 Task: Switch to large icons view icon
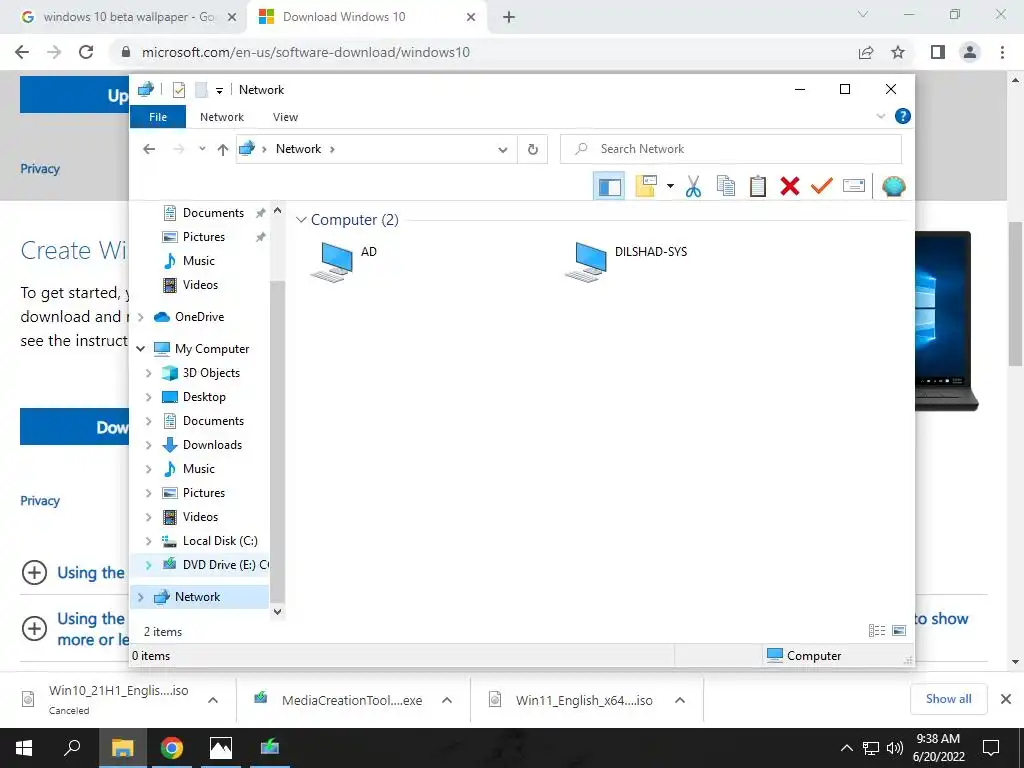pyautogui.click(x=899, y=631)
